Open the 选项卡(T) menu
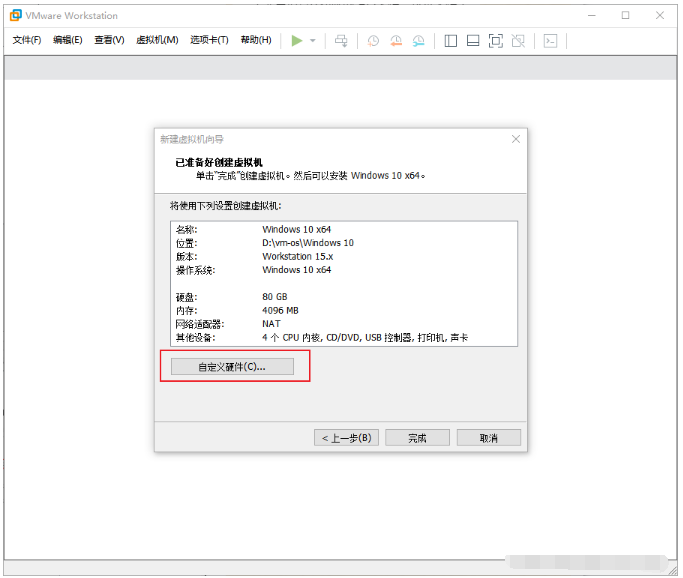This screenshot has width=683, height=578. coord(208,40)
